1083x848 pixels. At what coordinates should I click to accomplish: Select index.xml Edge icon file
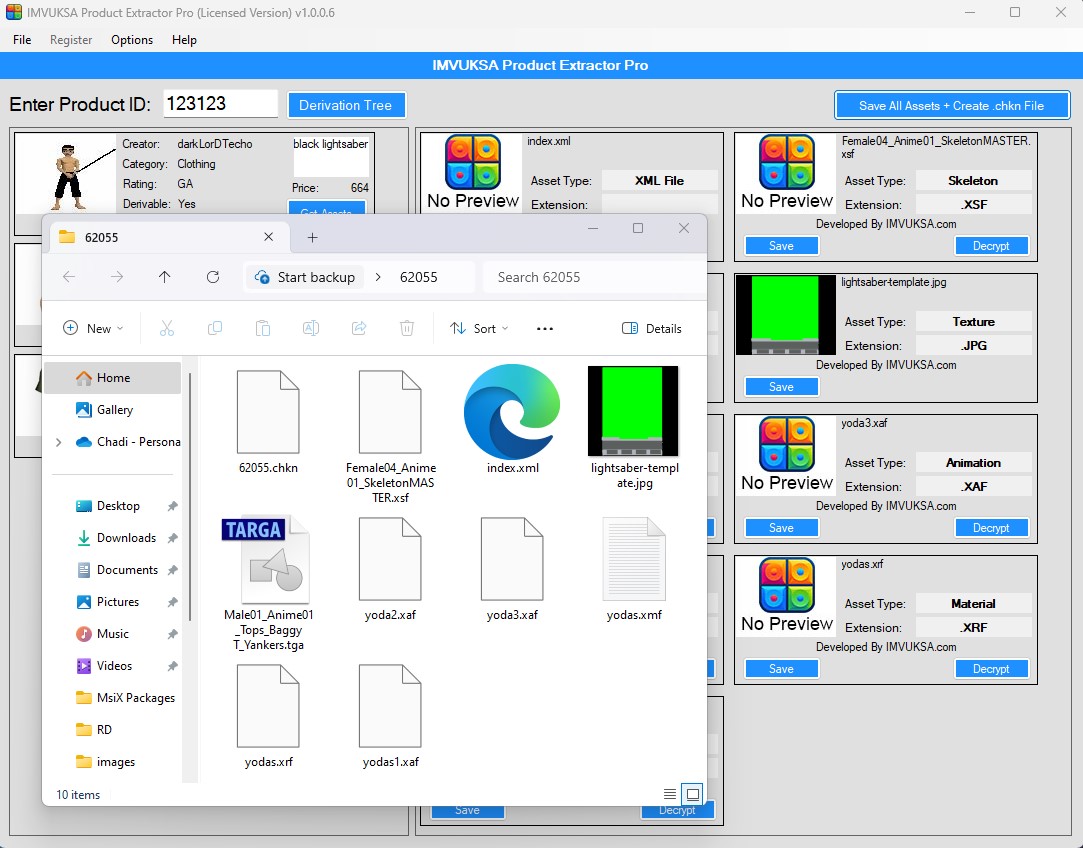pyautogui.click(x=512, y=421)
